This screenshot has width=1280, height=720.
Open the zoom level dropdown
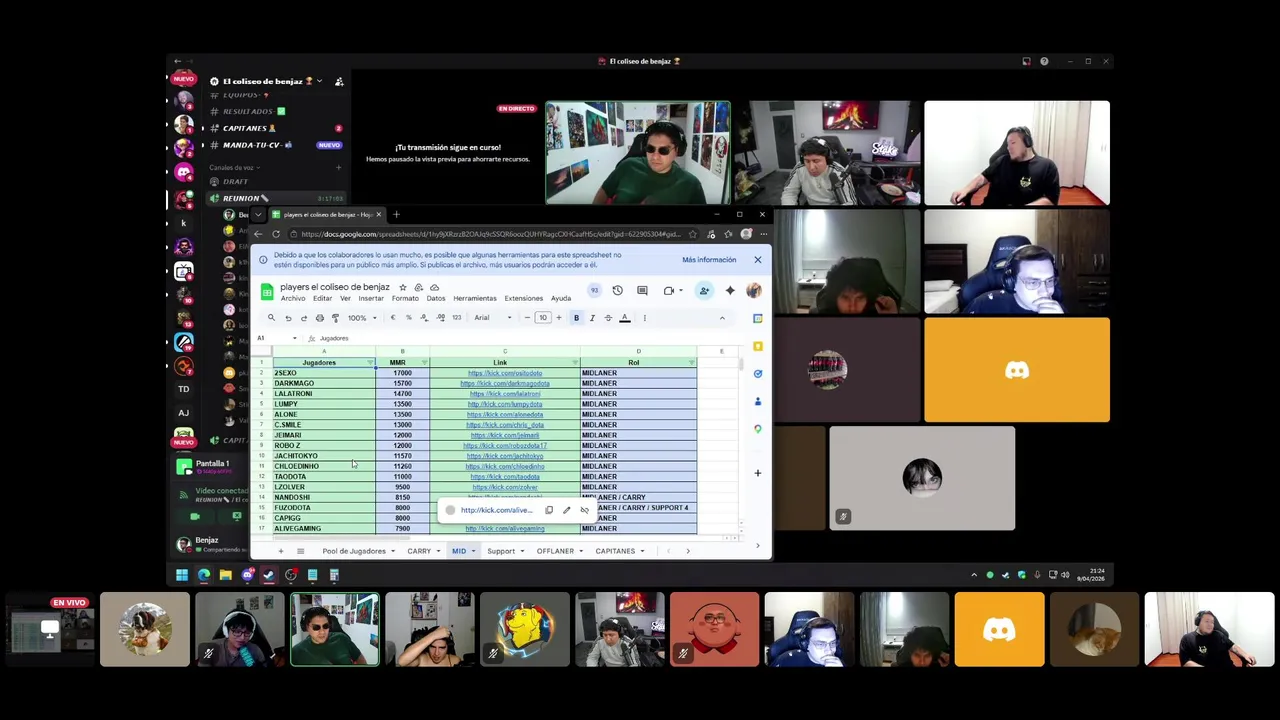[x=362, y=318]
